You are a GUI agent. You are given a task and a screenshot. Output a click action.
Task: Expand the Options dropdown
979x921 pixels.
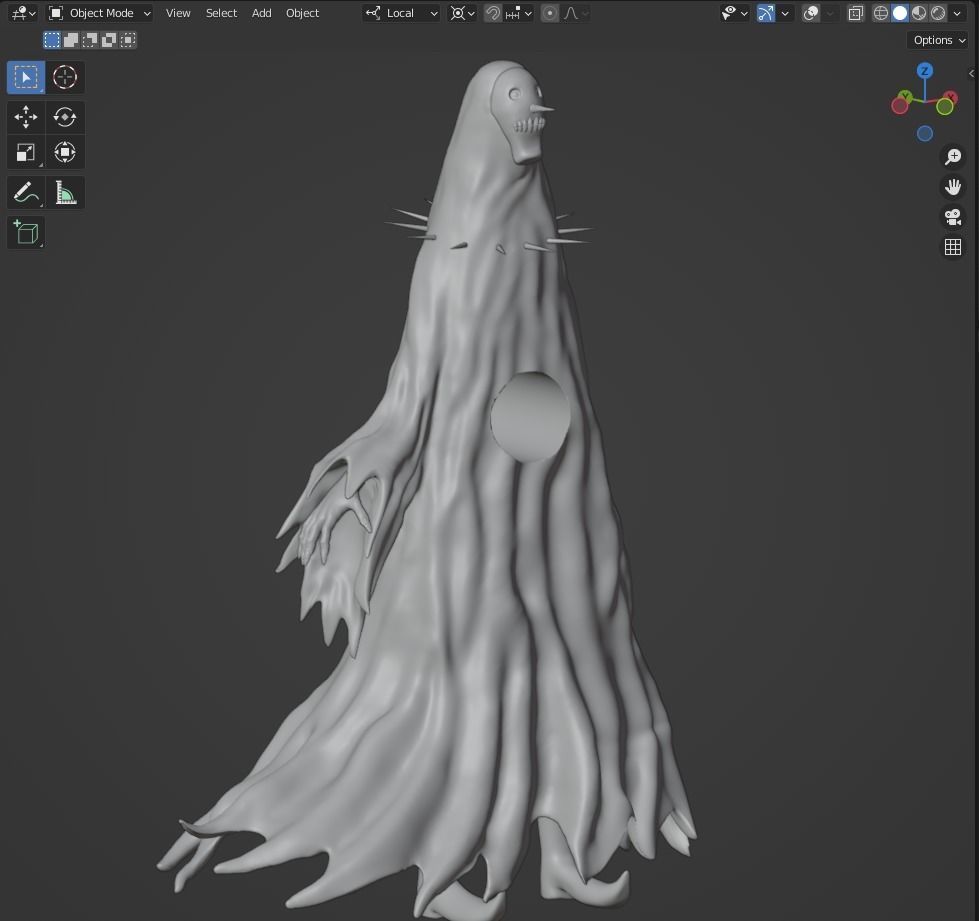click(x=936, y=40)
